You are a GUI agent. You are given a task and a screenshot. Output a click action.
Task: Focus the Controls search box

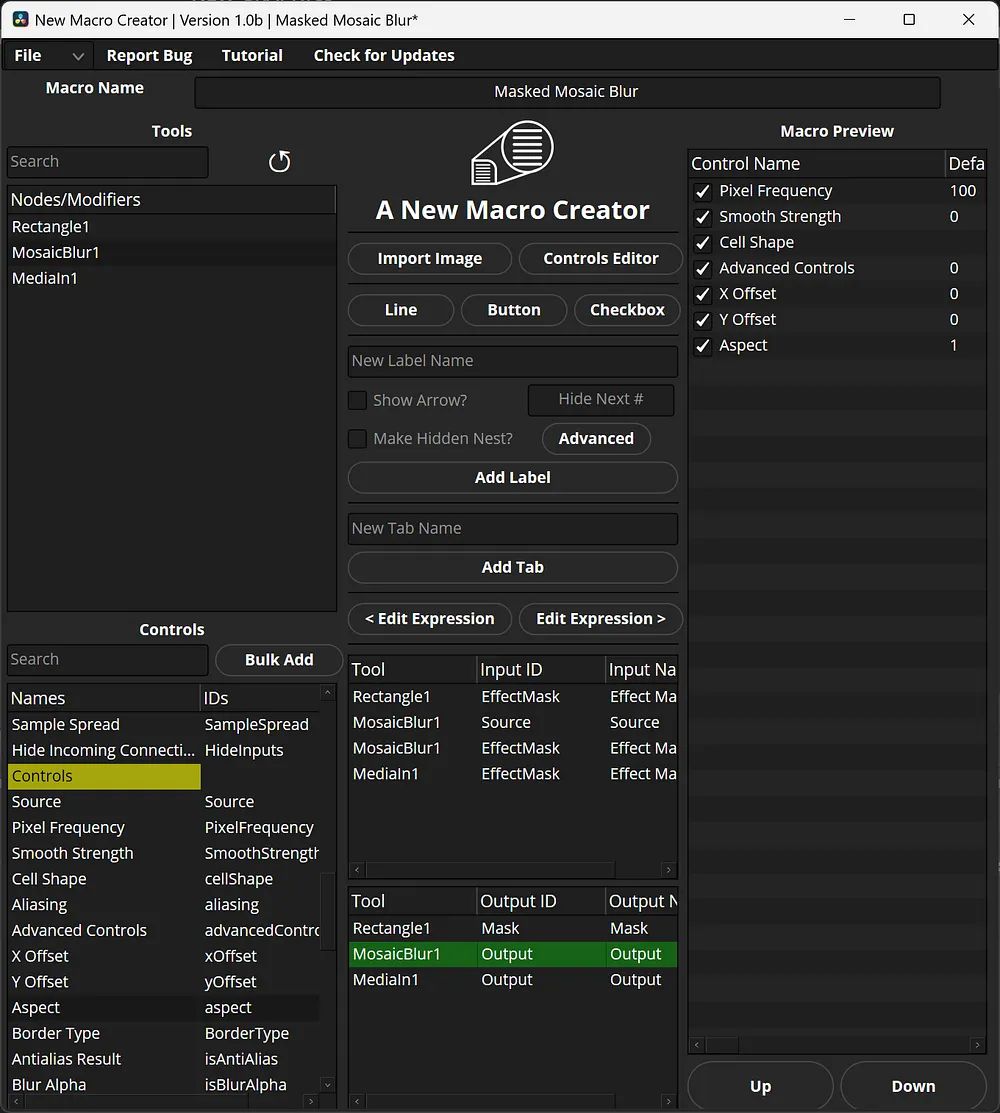click(x=107, y=659)
